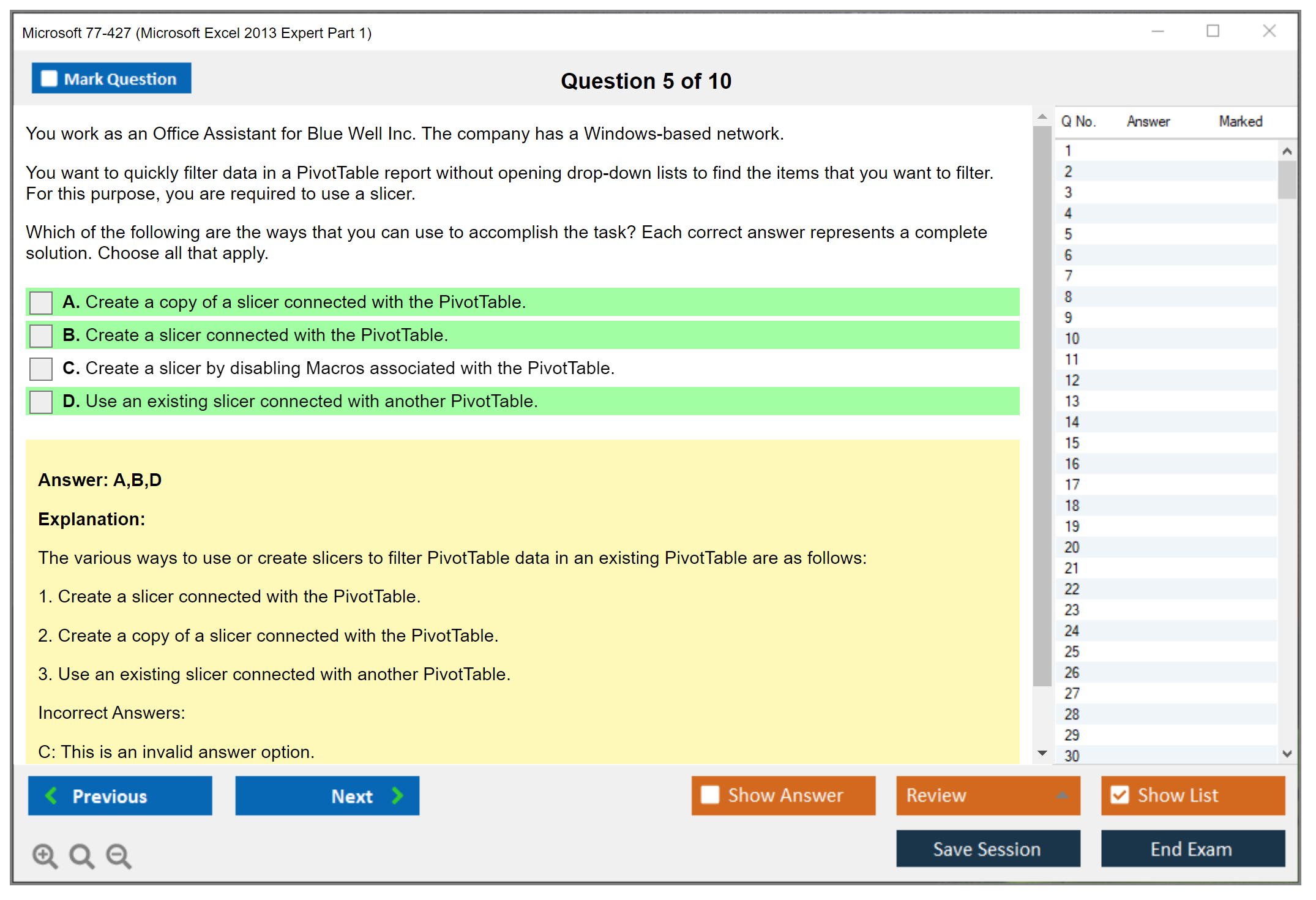1316x900 pixels.
Task: Toggle the Mark Question checkbox
Action: pyautogui.click(x=49, y=79)
